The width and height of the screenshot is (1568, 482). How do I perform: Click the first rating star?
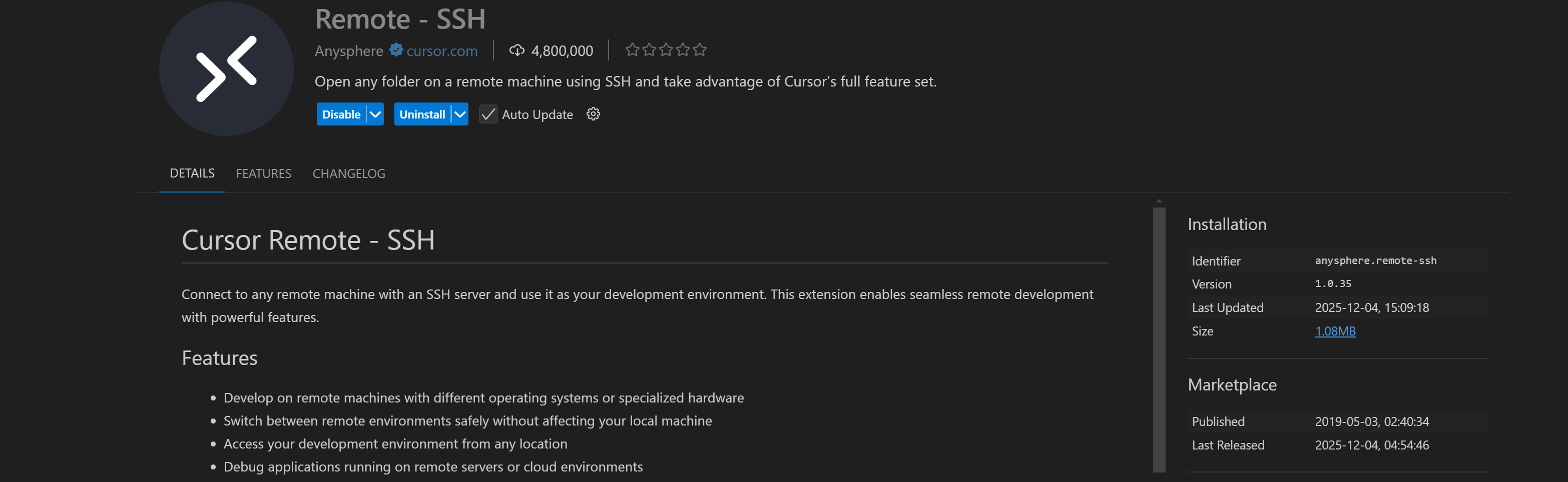pos(632,50)
